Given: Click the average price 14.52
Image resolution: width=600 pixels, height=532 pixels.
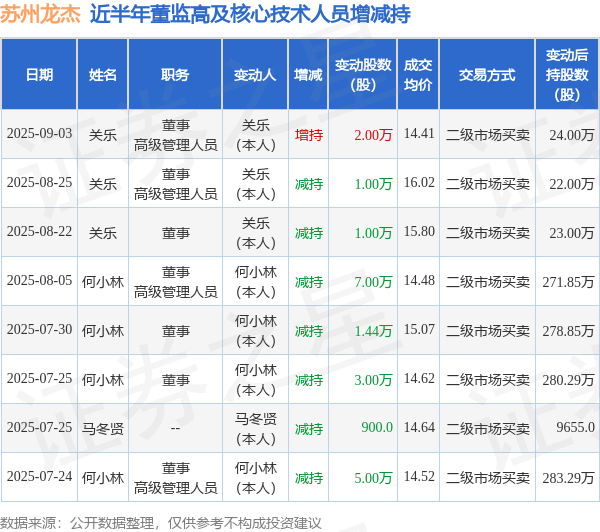Looking at the screenshot, I should [x=419, y=476].
